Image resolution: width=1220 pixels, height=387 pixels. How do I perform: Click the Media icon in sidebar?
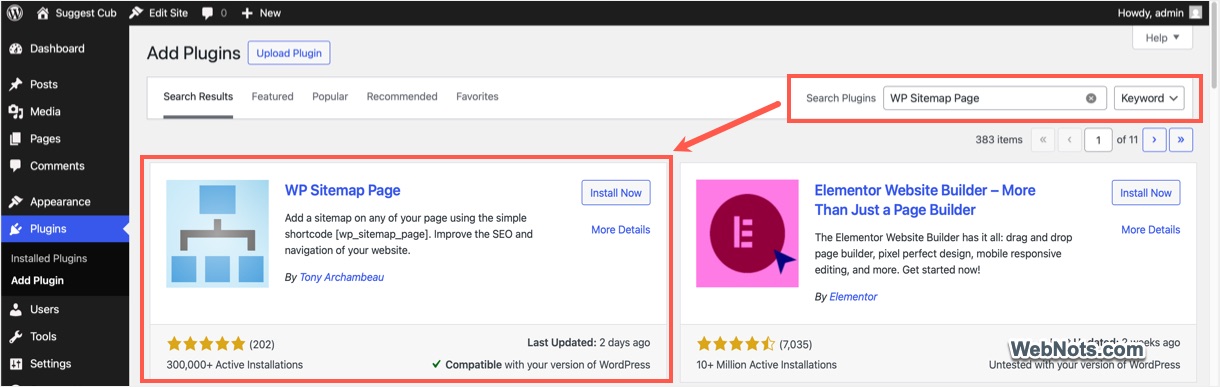coord(15,112)
